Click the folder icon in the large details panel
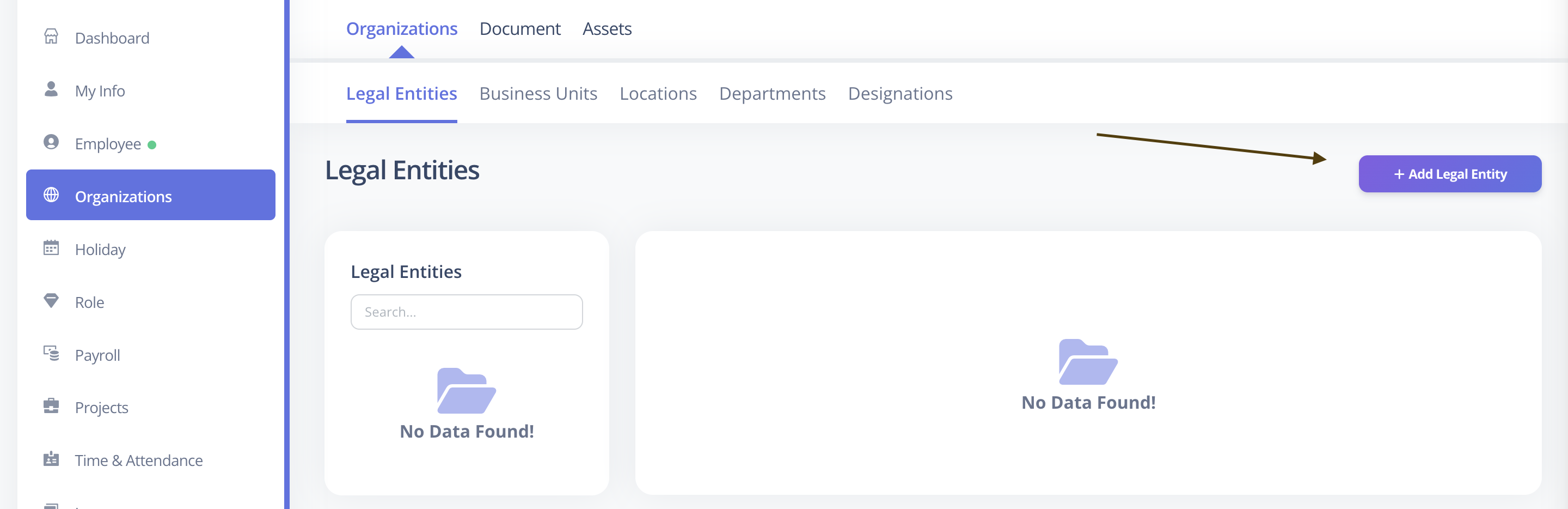1568x509 pixels. (x=1088, y=362)
